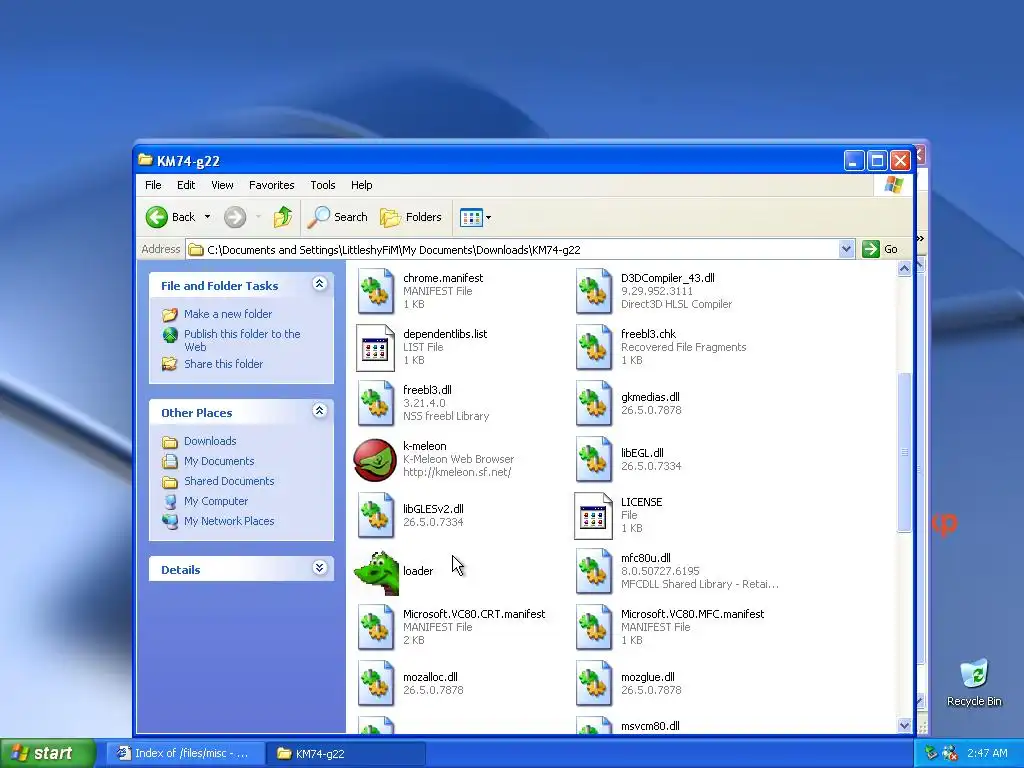The width and height of the screenshot is (1024, 768).
Task: Click Make a new folder link
Action: [228, 314]
